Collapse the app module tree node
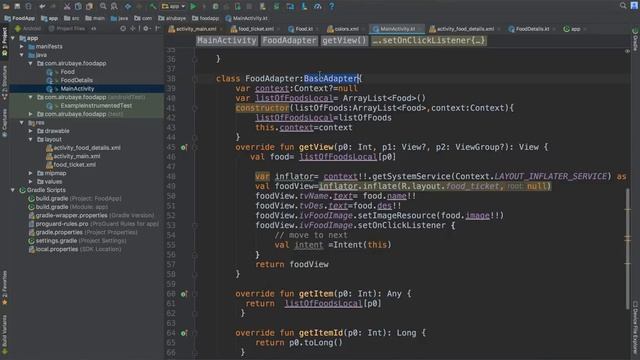The image size is (640, 360). tap(13, 38)
